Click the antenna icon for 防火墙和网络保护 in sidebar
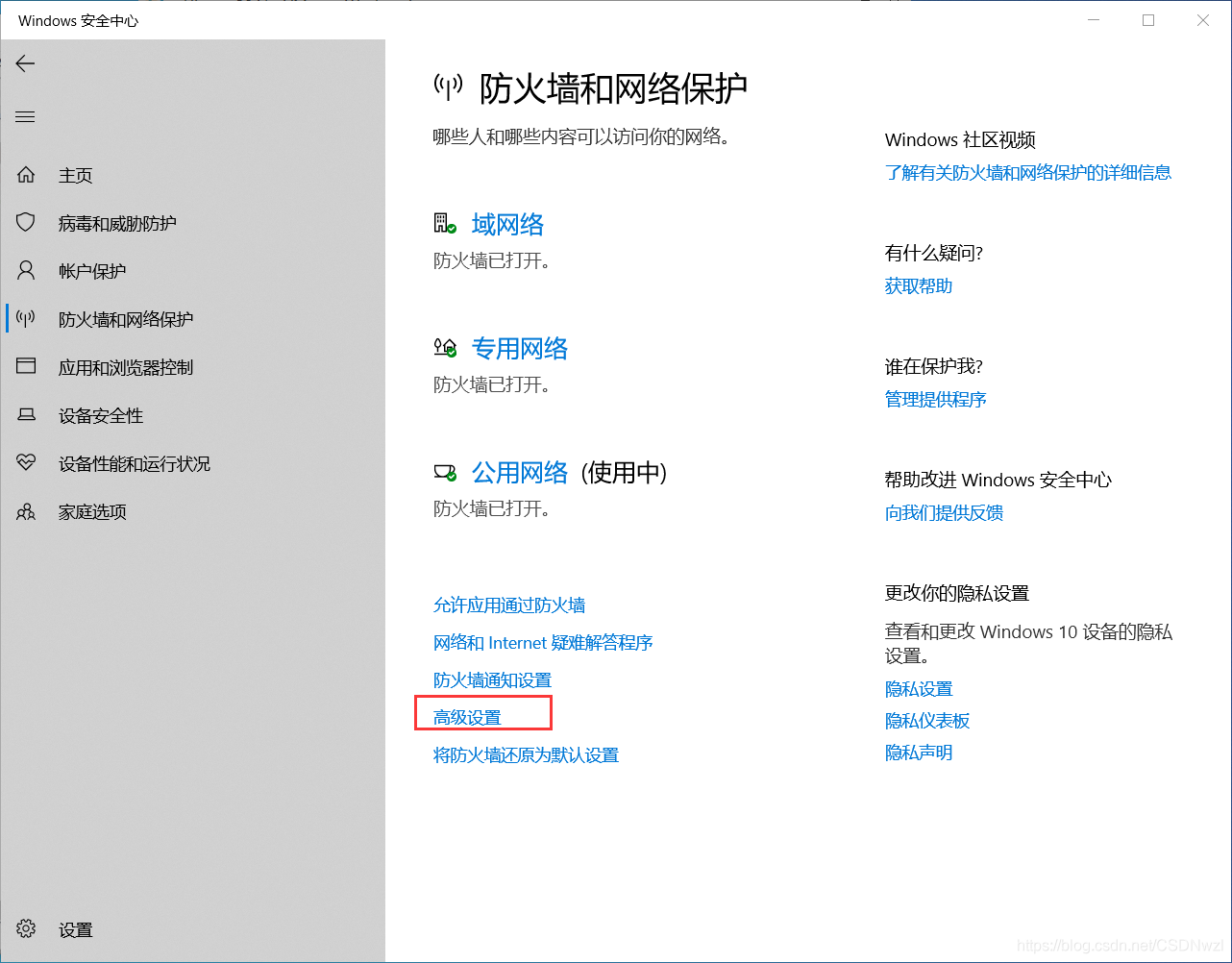This screenshot has height=963, width=1232. pyautogui.click(x=26, y=319)
